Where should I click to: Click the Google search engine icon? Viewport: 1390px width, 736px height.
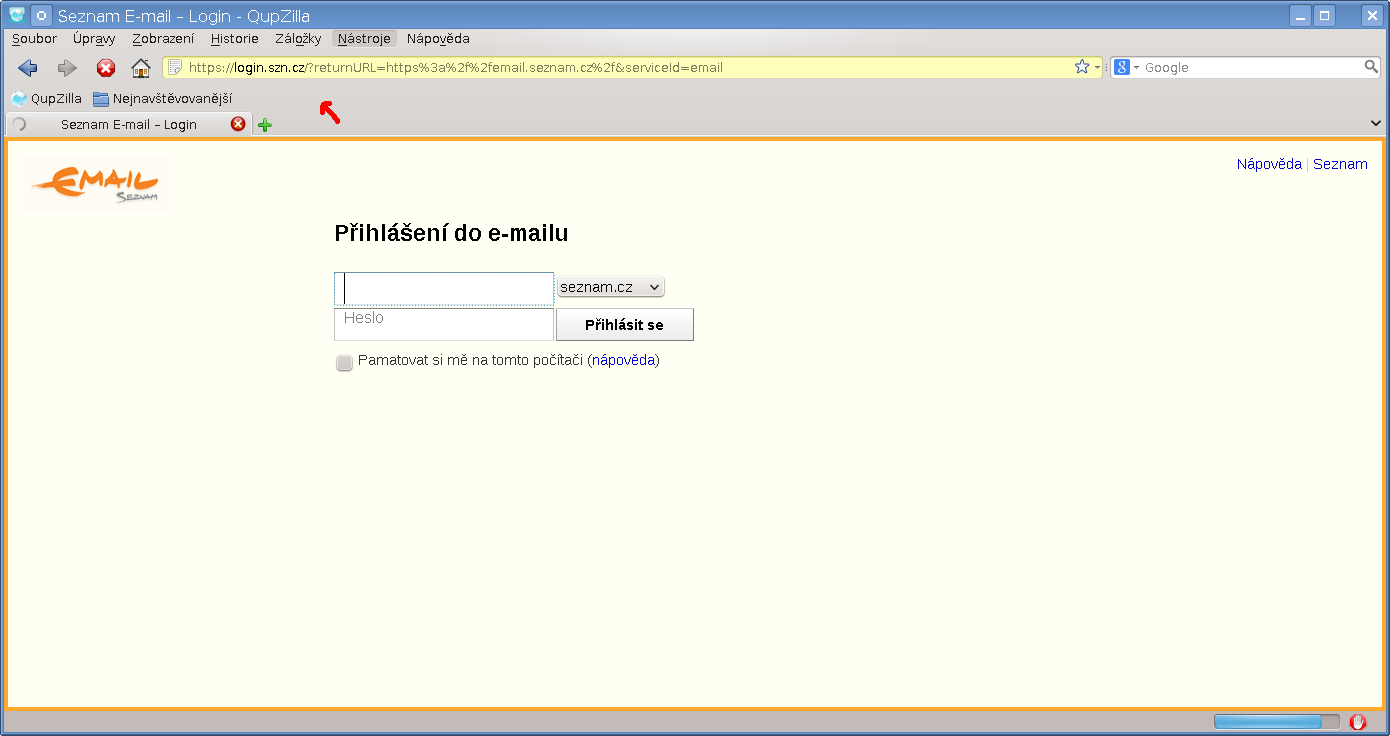(x=1122, y=67)
